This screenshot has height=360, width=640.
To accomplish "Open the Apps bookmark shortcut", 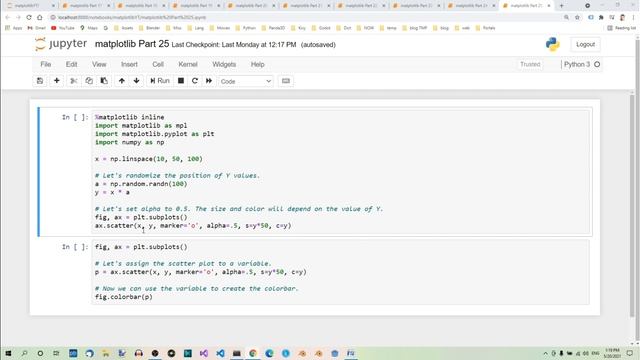I will (14, 28).
